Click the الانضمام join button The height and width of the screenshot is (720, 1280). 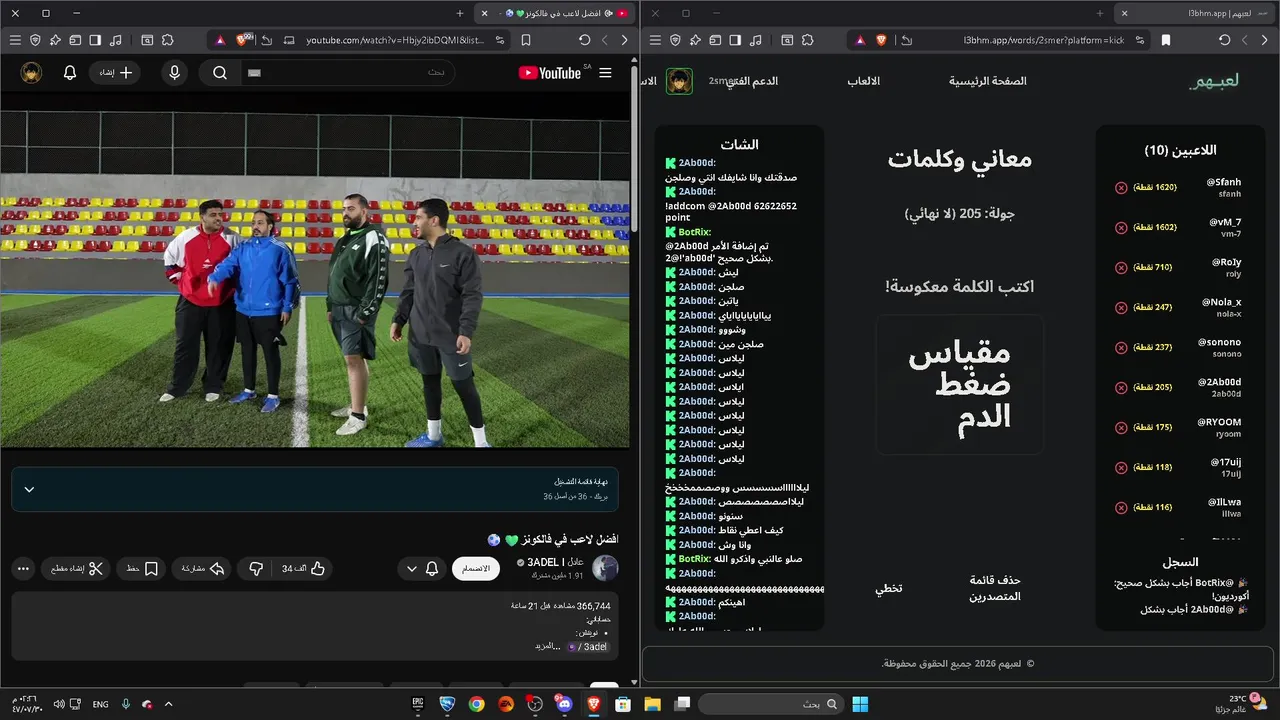tap(476, 569)
